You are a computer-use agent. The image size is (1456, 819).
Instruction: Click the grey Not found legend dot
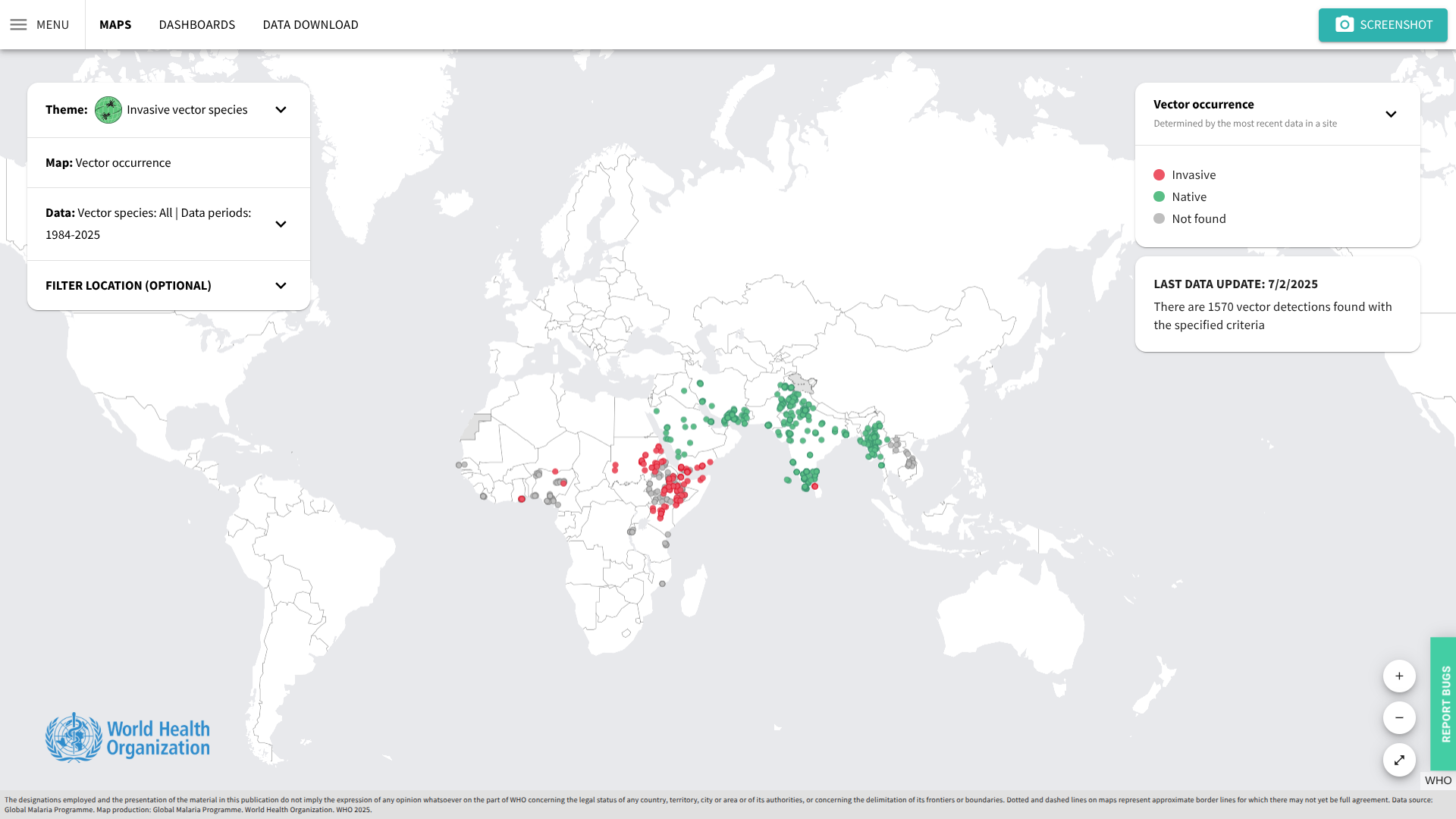point(1159,219)
